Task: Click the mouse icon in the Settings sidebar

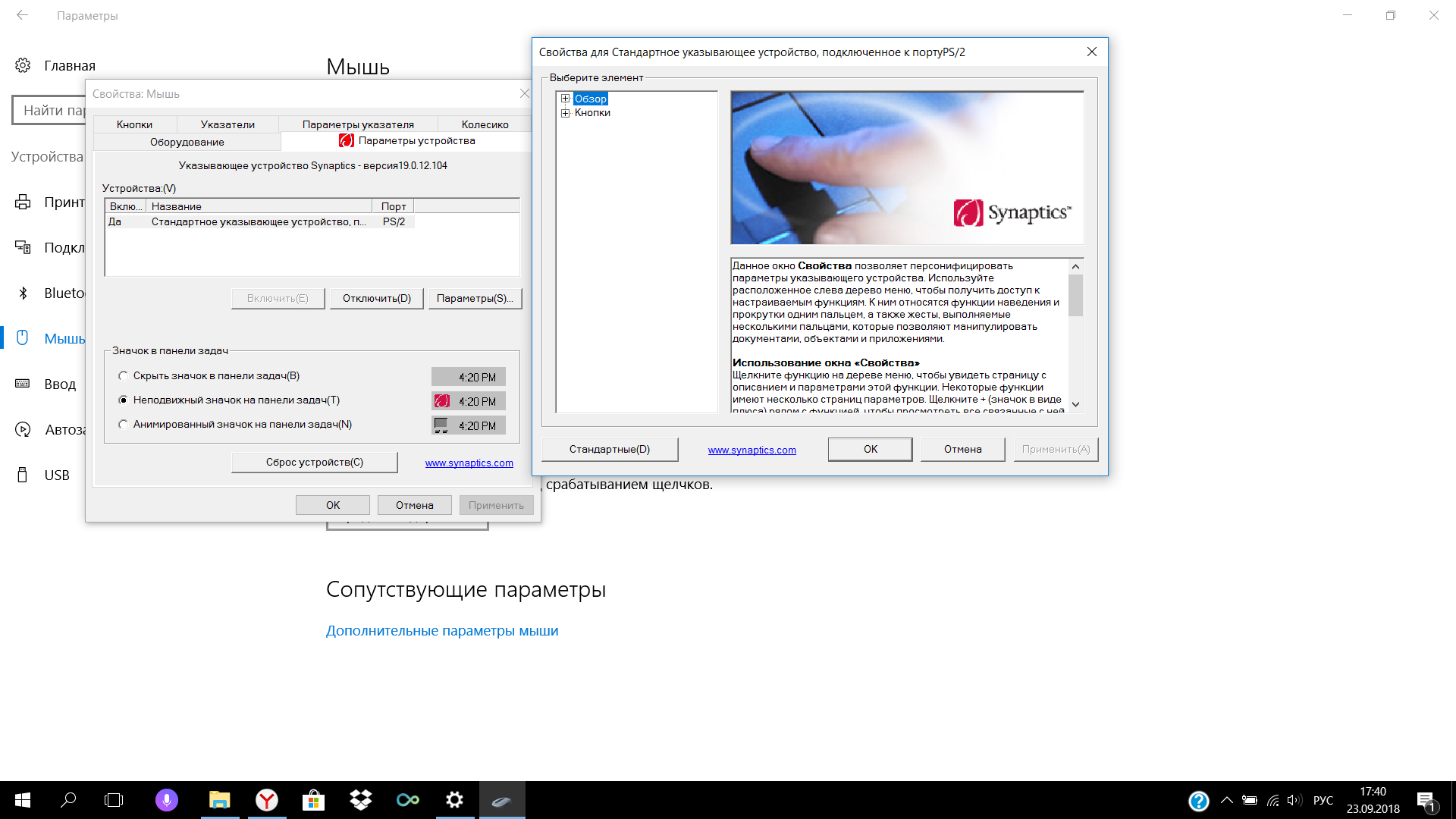Action: pos(23,338)
